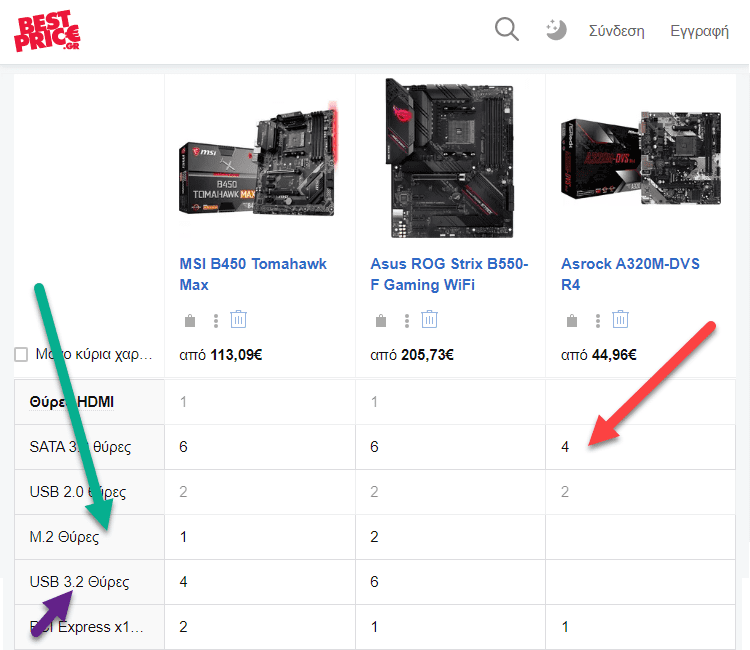Open MSI B450 Tomahawk Max title link
This screenshot has width=750, height=650.
(253, 274)
